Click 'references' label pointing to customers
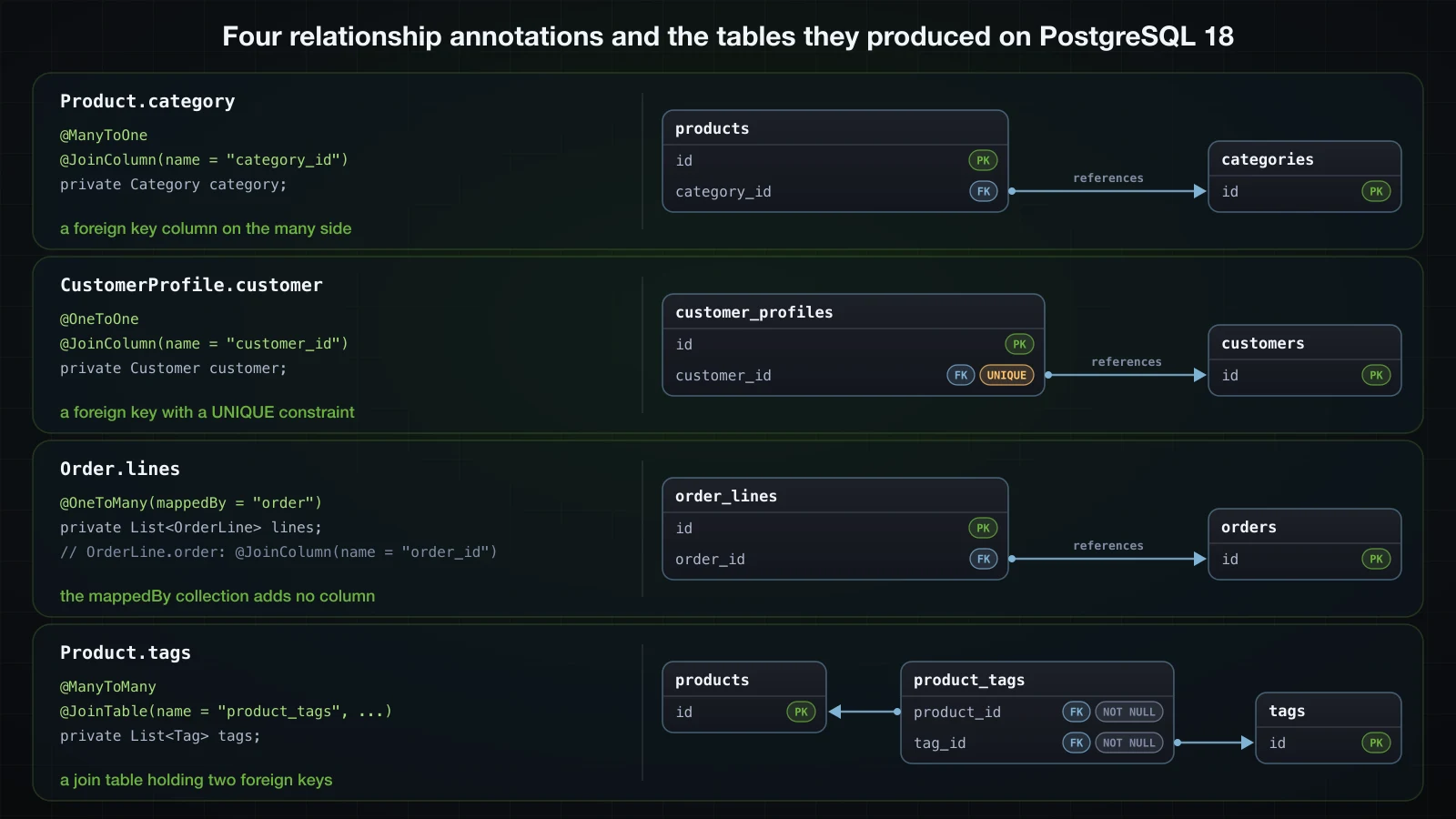 click(x=1127, y=361)
